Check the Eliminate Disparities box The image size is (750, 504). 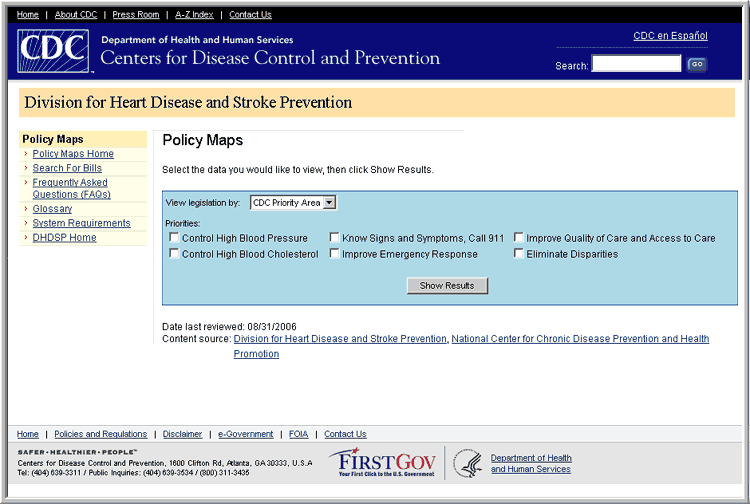[519, 254]
